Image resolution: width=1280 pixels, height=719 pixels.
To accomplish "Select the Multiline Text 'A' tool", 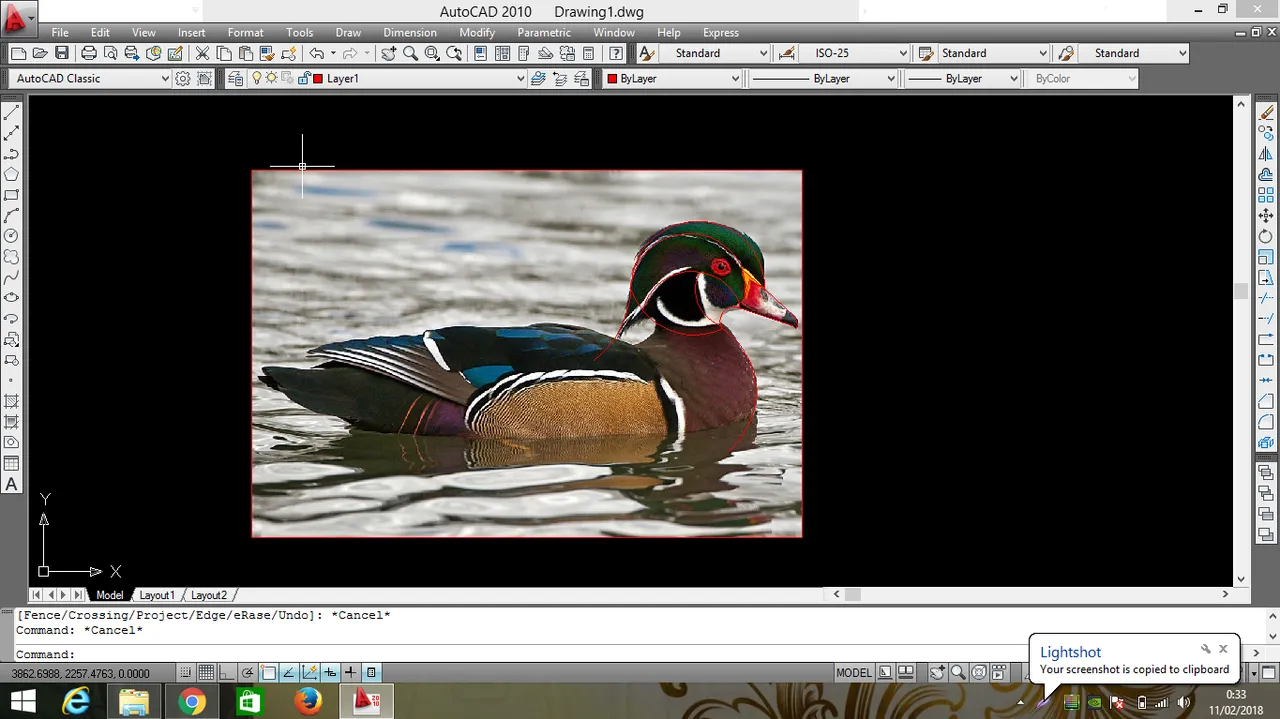I will click(x=12, y=485).
